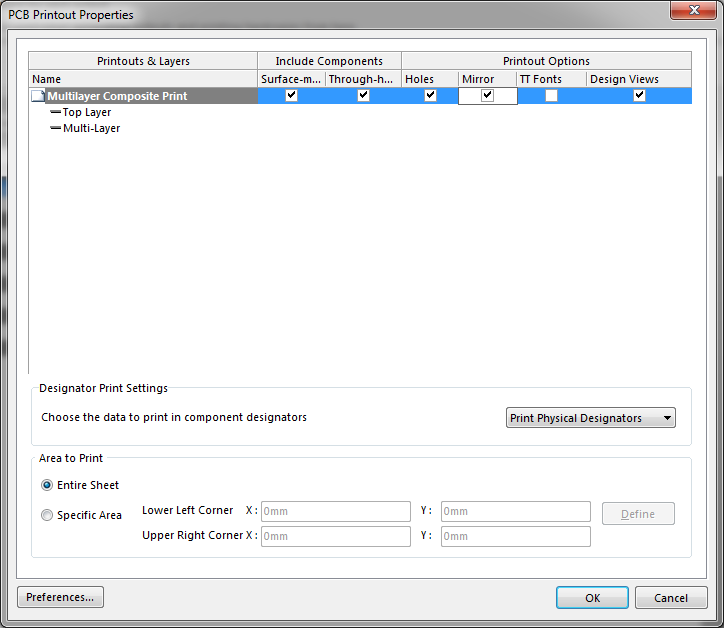
Task: Click Lower Left Corner X field
Action: (x=336, y=512)
